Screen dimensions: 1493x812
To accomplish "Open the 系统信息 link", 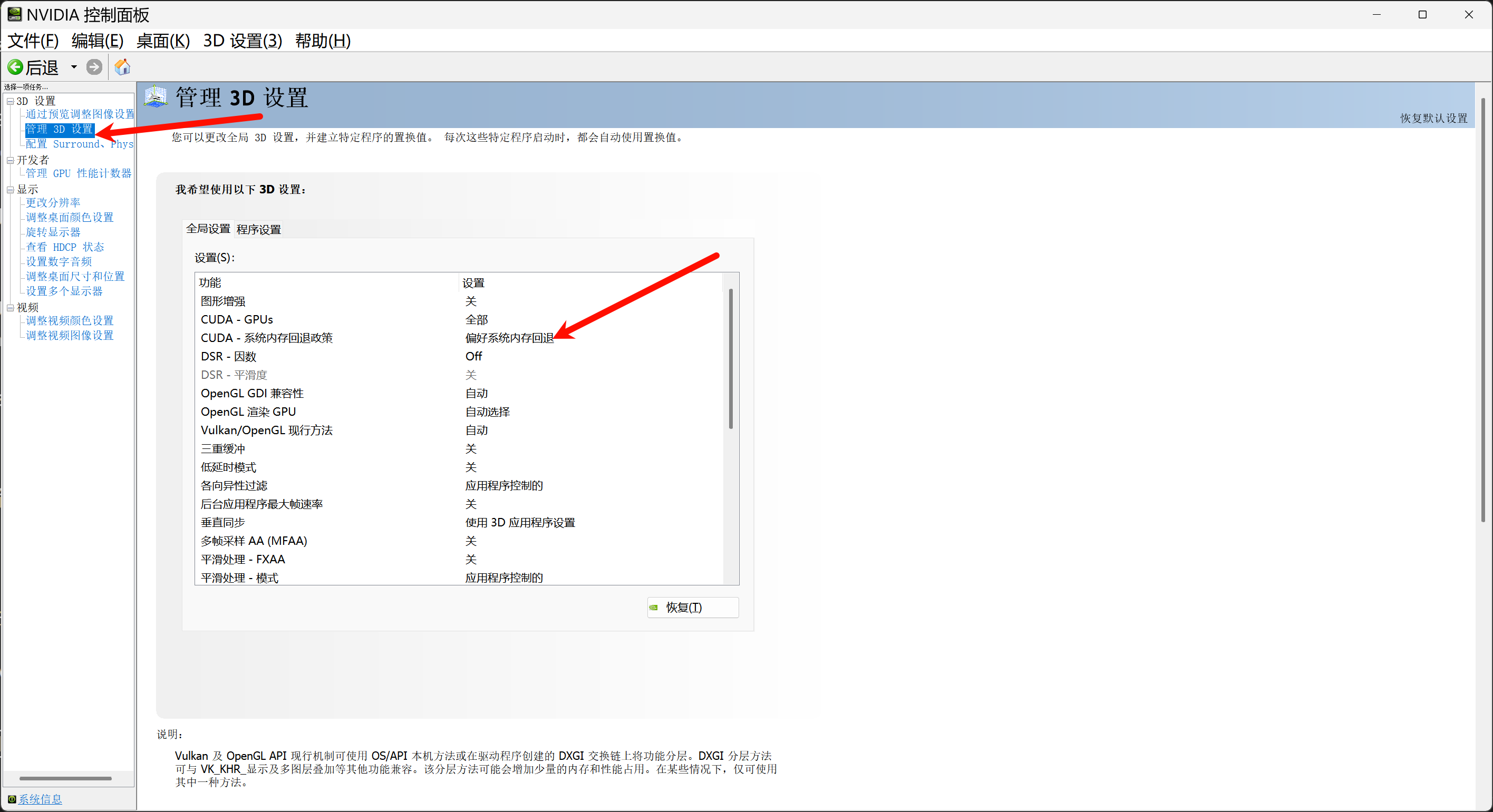I will click(x=41, y=799).
